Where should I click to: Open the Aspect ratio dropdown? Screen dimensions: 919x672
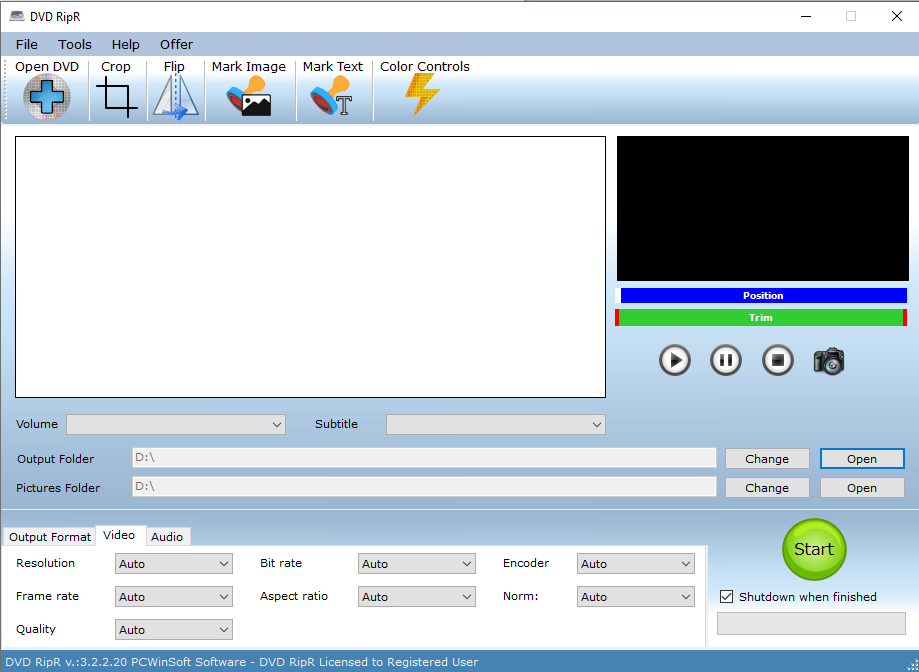click(x=417, y=596)
